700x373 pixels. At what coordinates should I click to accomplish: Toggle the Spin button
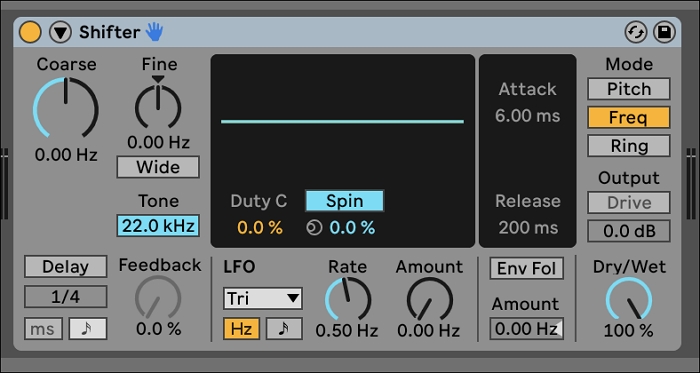(x=345, y=201)
